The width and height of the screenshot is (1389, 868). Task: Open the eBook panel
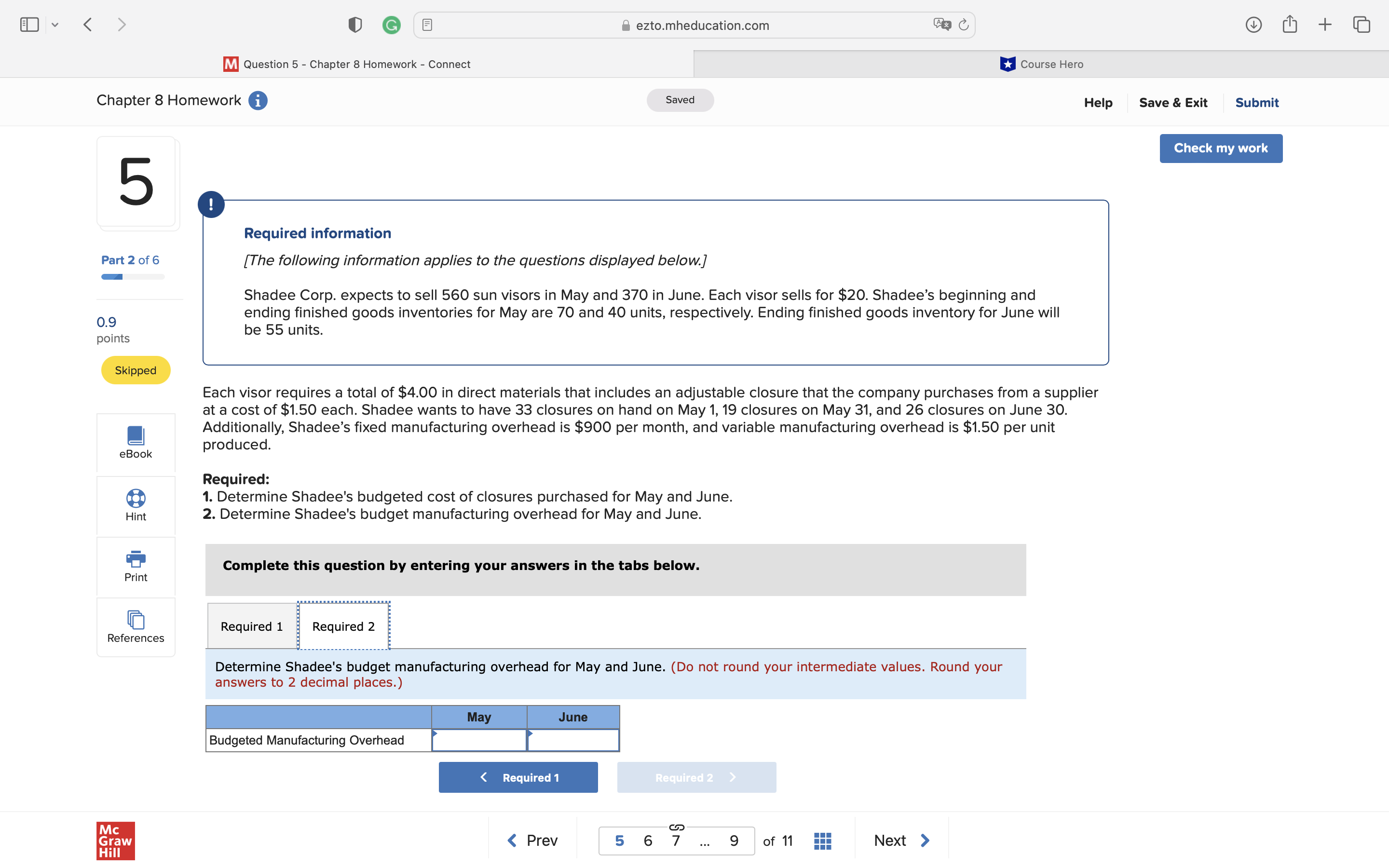(x=136, y=443)
